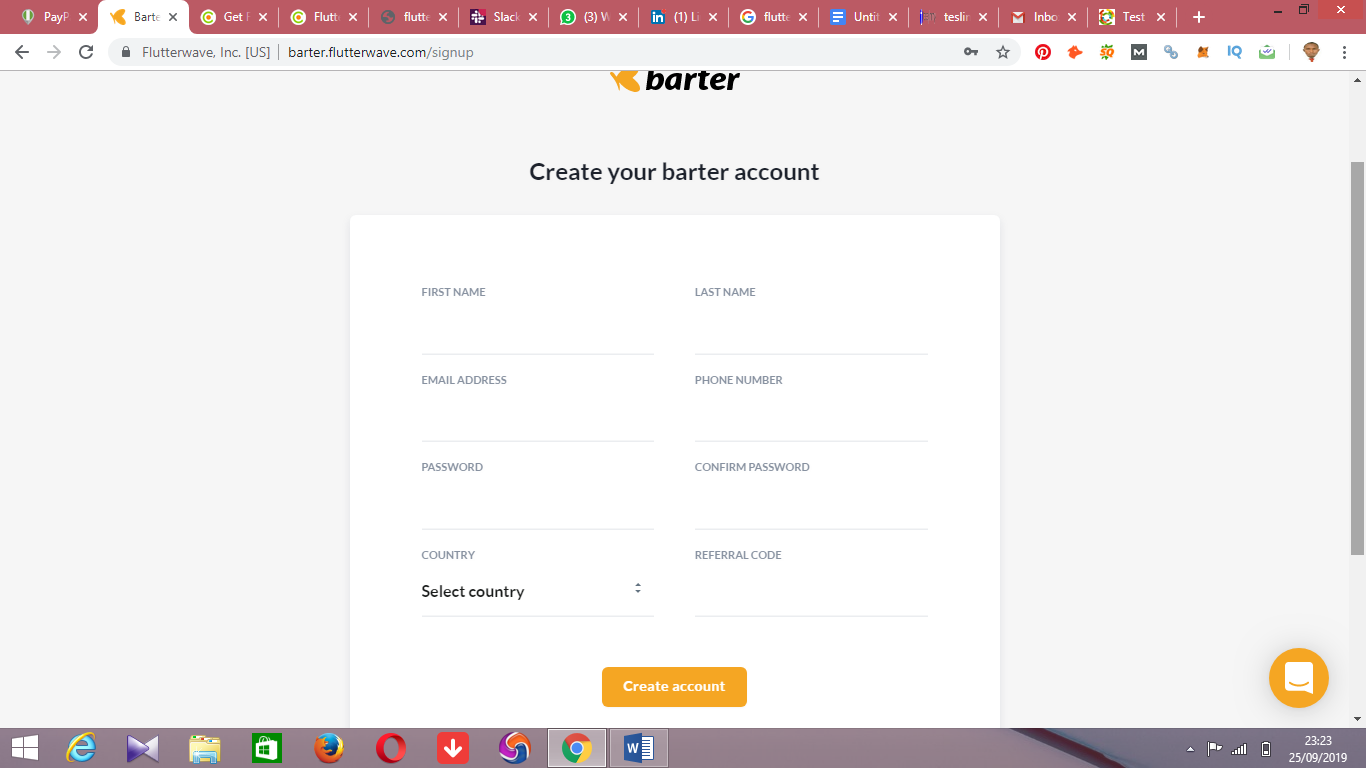
Task: Switch to the teslim tab
Action: pyautogui.click(x=954, y=17)
